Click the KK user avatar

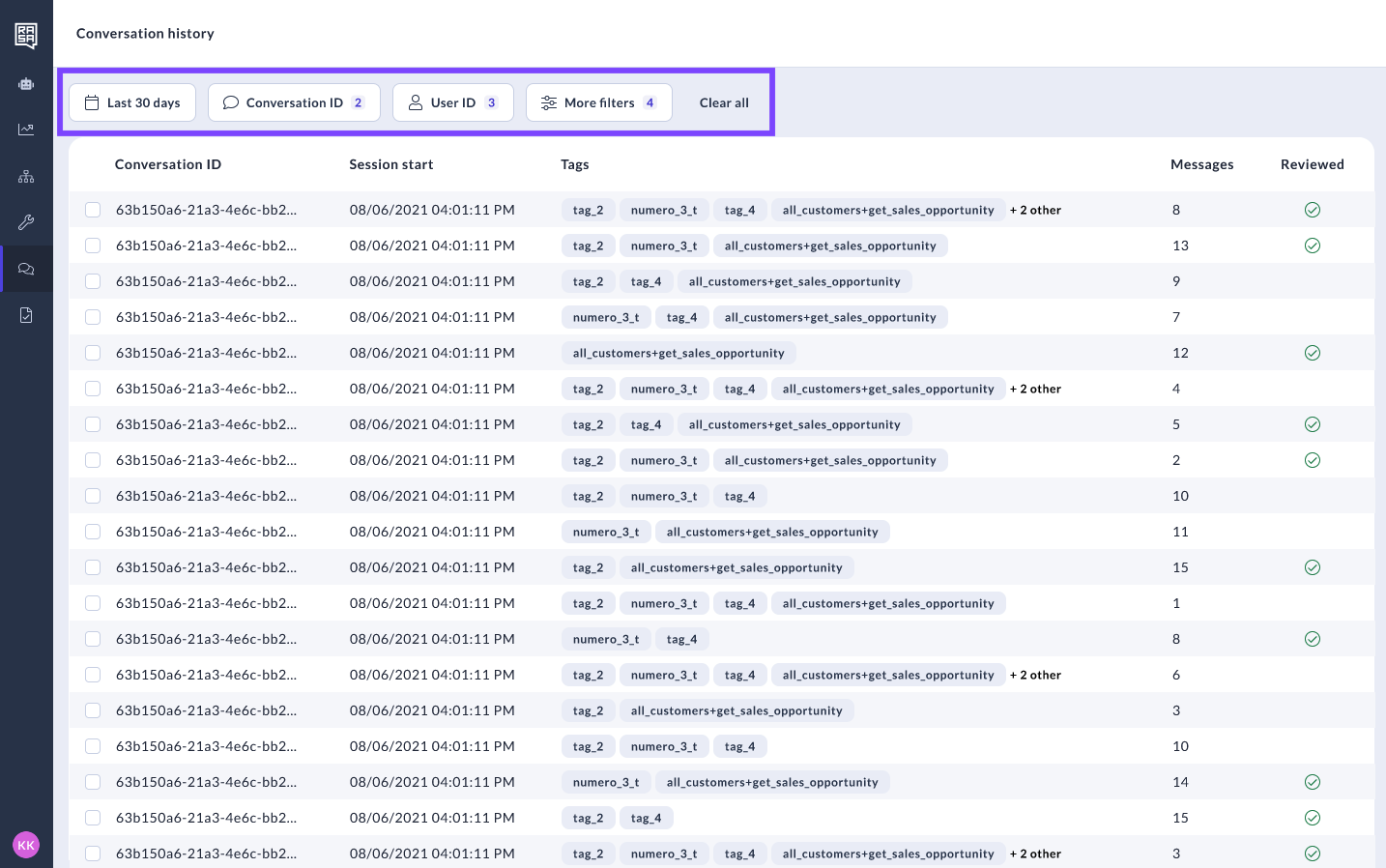[26, 845]
